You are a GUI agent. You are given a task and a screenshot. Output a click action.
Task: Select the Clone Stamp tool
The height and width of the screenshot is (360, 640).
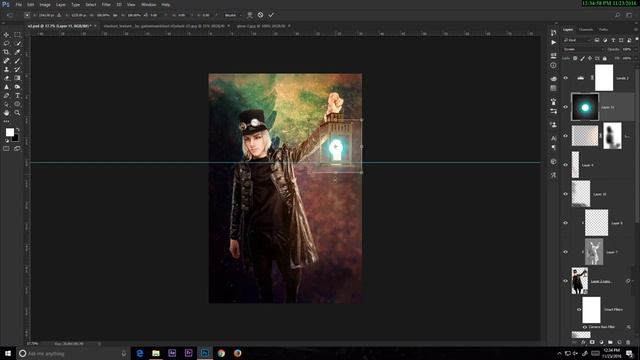tap(6, 69)
